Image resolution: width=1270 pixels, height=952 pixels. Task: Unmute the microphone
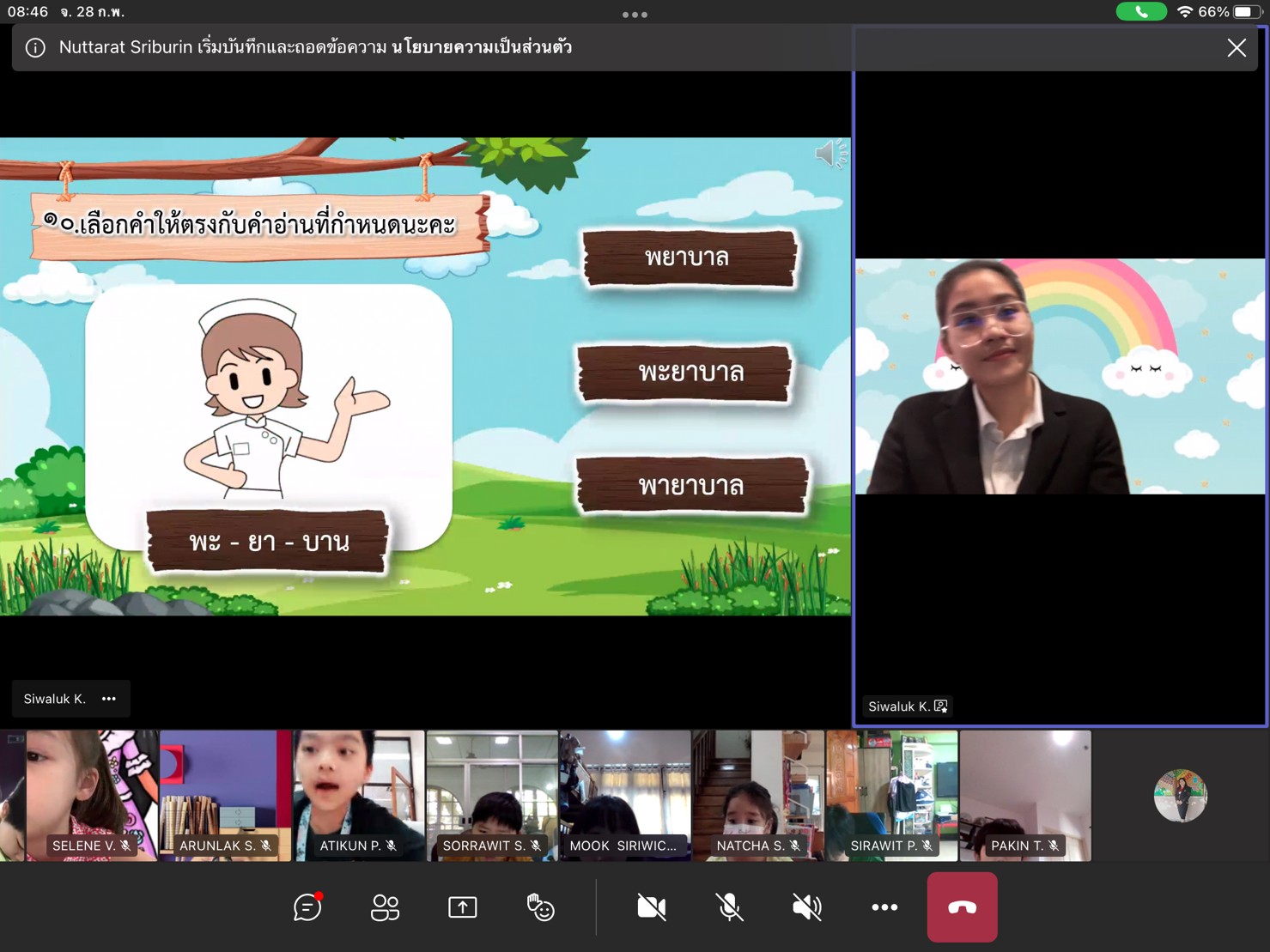click(729, 907)
